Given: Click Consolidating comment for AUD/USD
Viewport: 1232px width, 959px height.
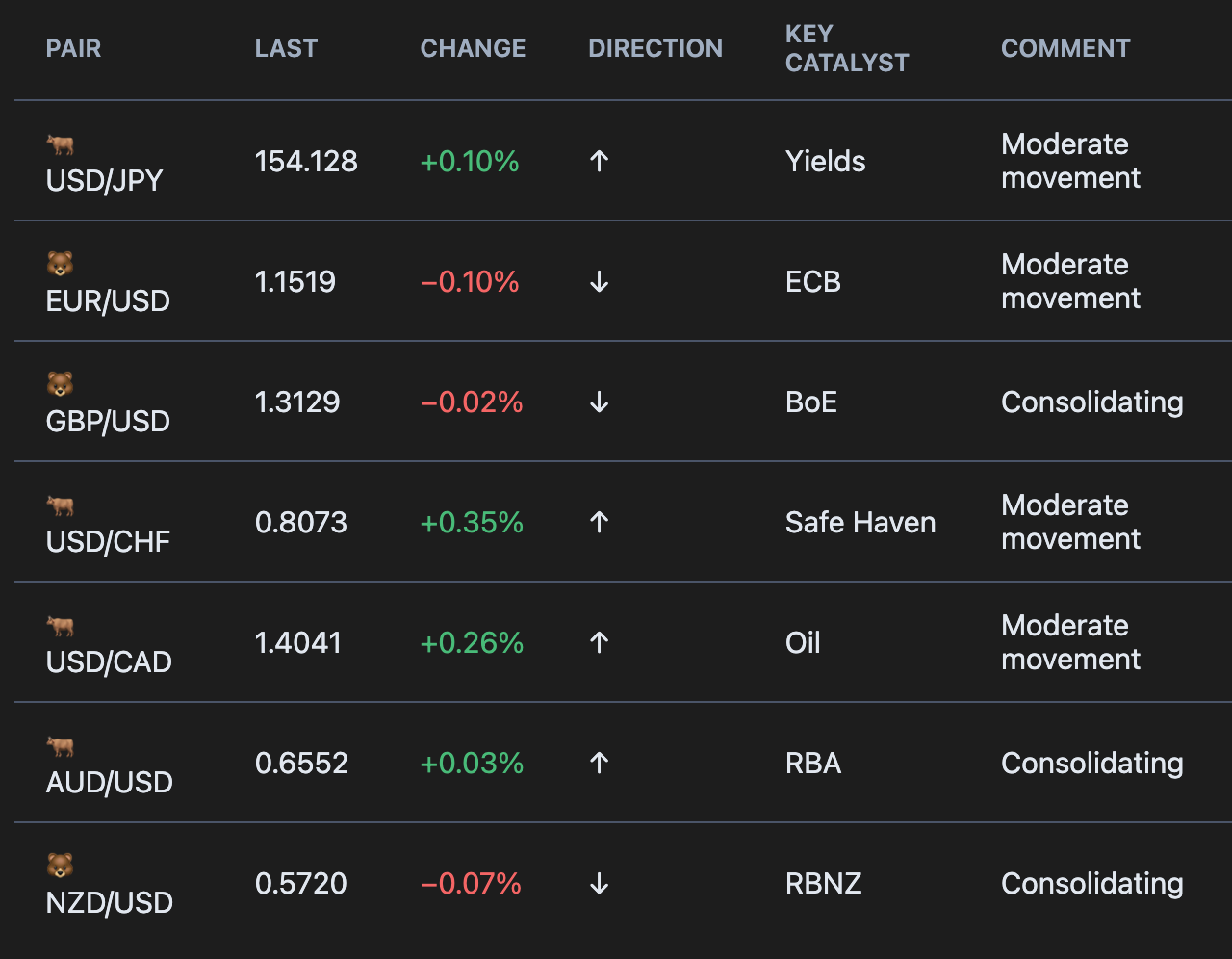Looking at the screenshot, I should pos(1092,763).
